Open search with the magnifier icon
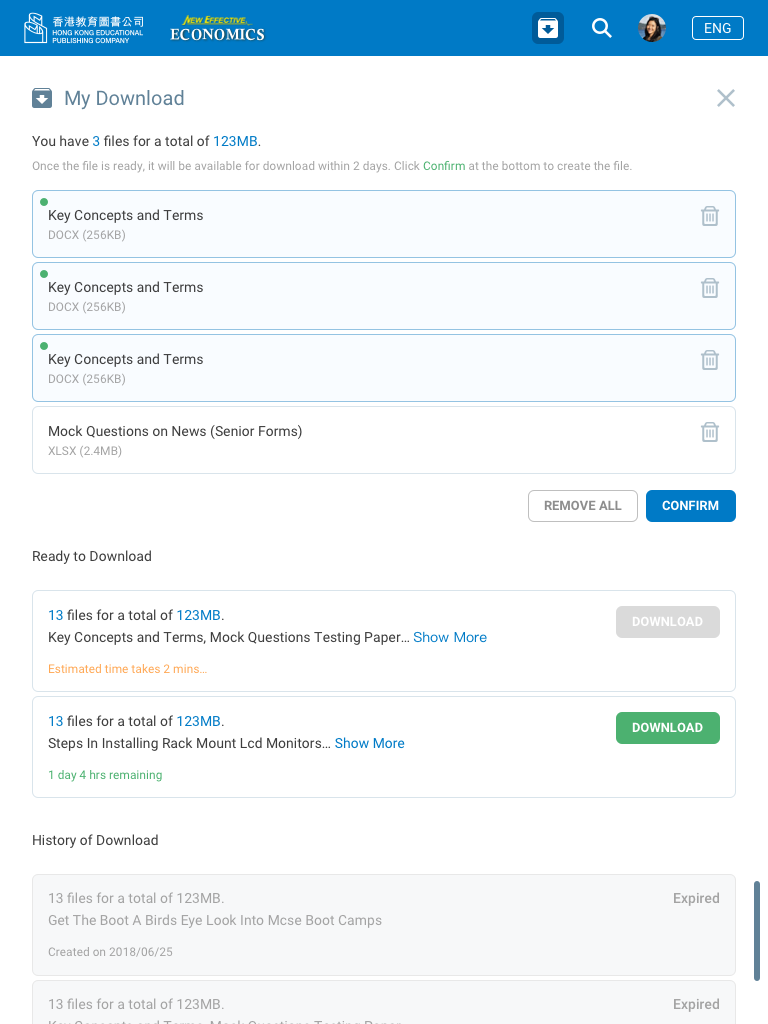Screen dimensions: 768x1024 [x=601, y=28]
